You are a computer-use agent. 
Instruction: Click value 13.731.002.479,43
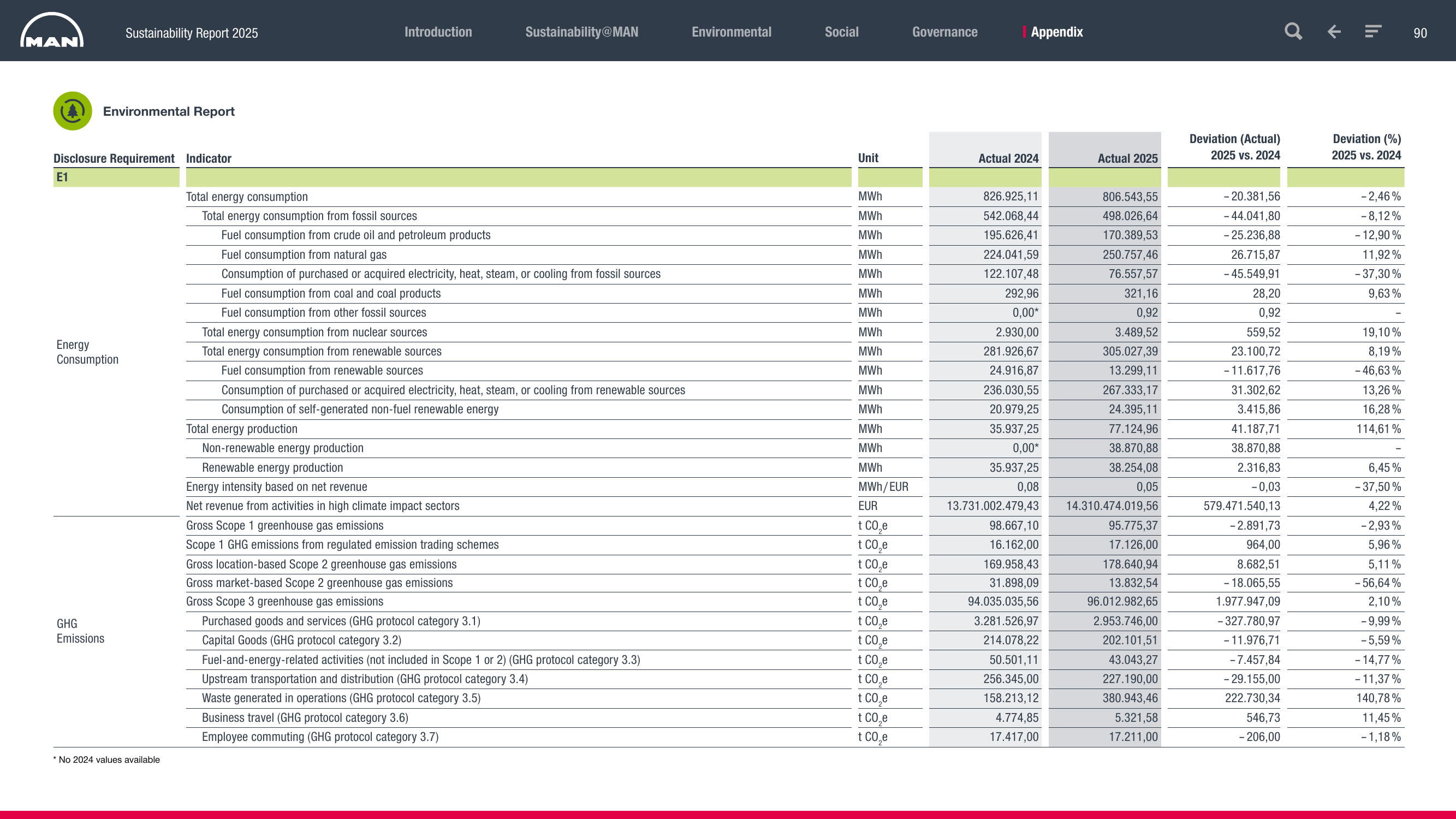[993, 506]
